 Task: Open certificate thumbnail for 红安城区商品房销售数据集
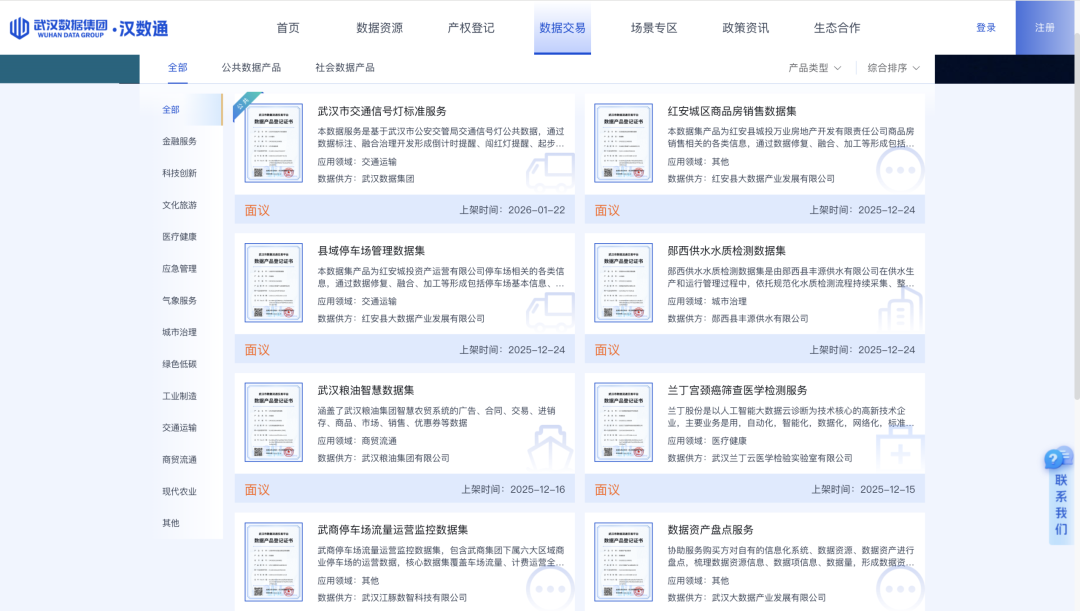pyautogui.click(x=623, y=143)
